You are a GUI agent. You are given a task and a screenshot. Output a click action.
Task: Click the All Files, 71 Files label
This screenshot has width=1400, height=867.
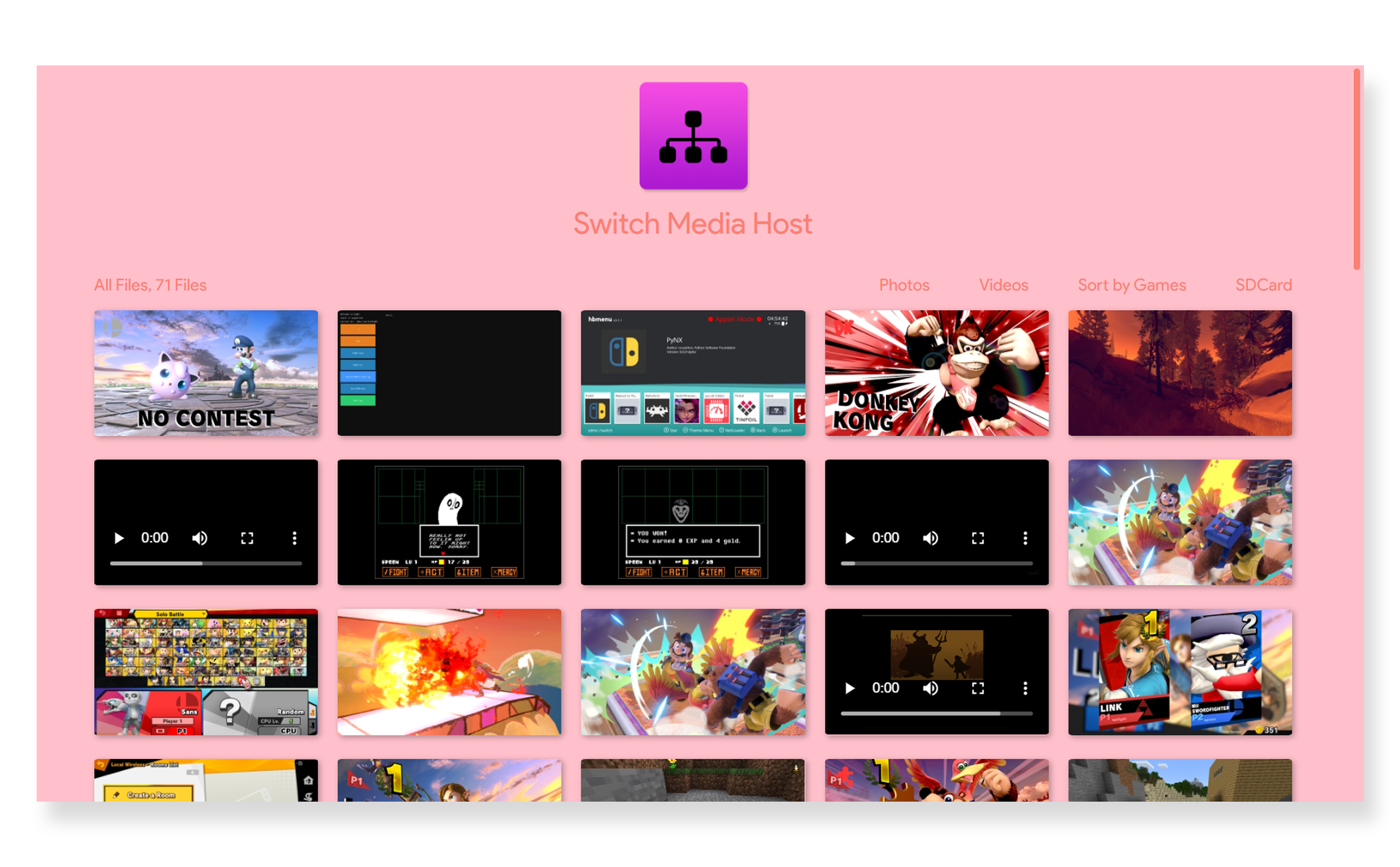point(150,285)
